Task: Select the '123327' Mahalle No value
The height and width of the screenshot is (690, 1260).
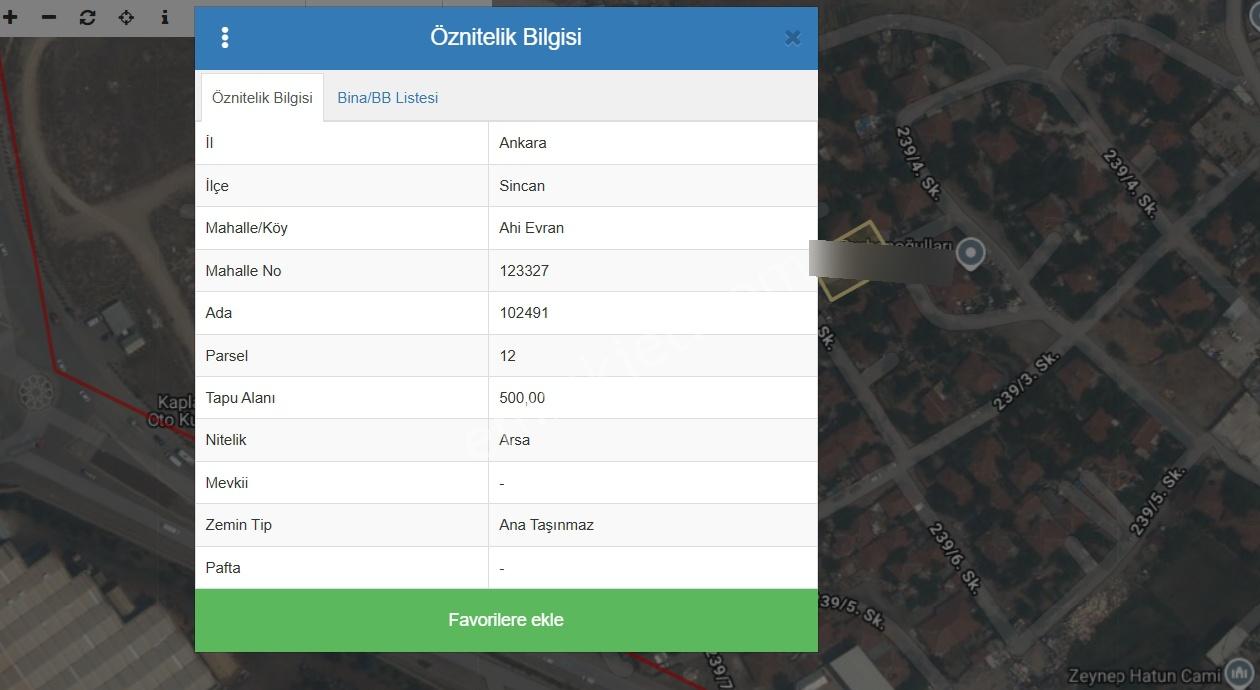Action: tap(524, 271)
